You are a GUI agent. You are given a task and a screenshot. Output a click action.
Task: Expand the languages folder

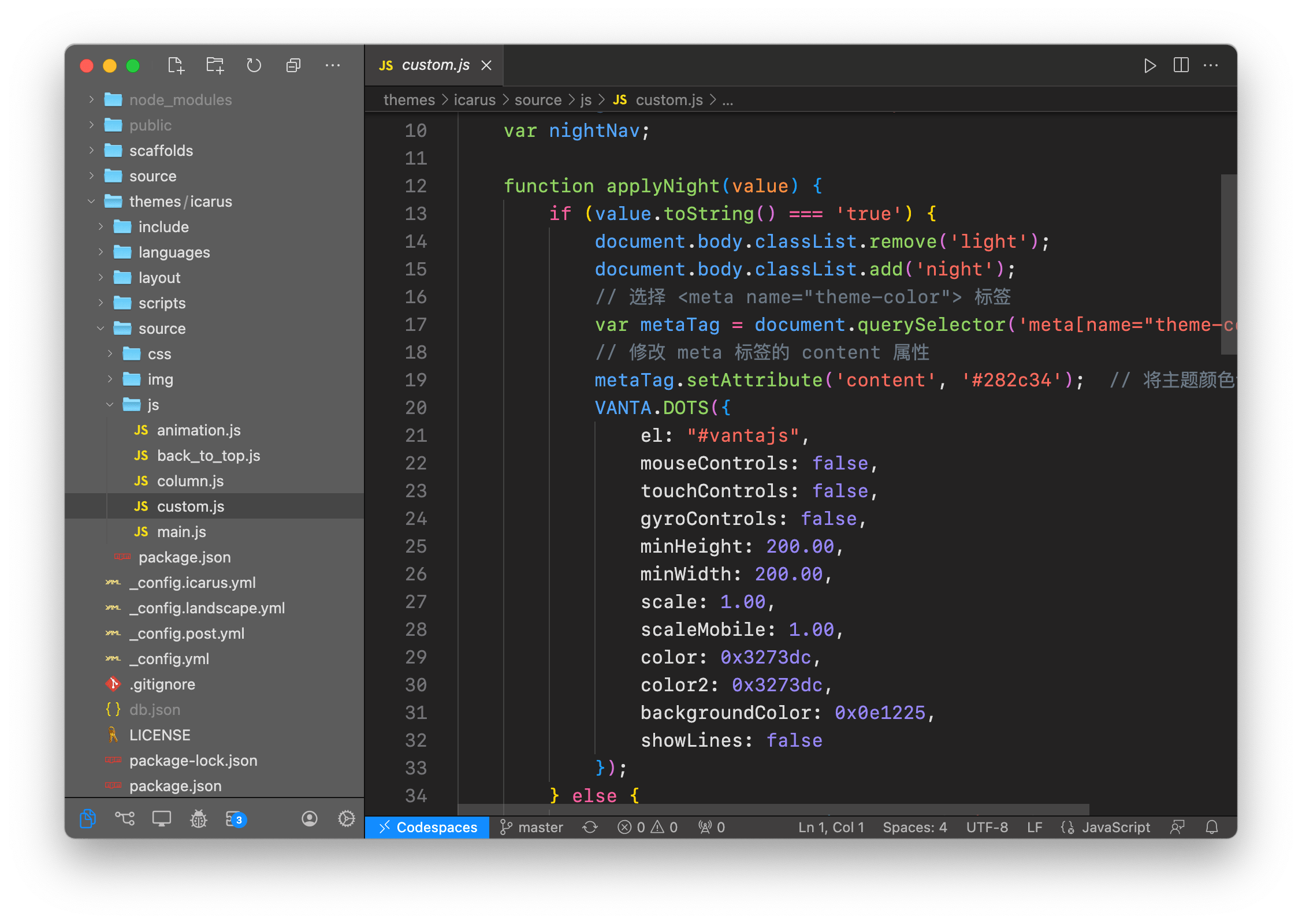(214, 252)
